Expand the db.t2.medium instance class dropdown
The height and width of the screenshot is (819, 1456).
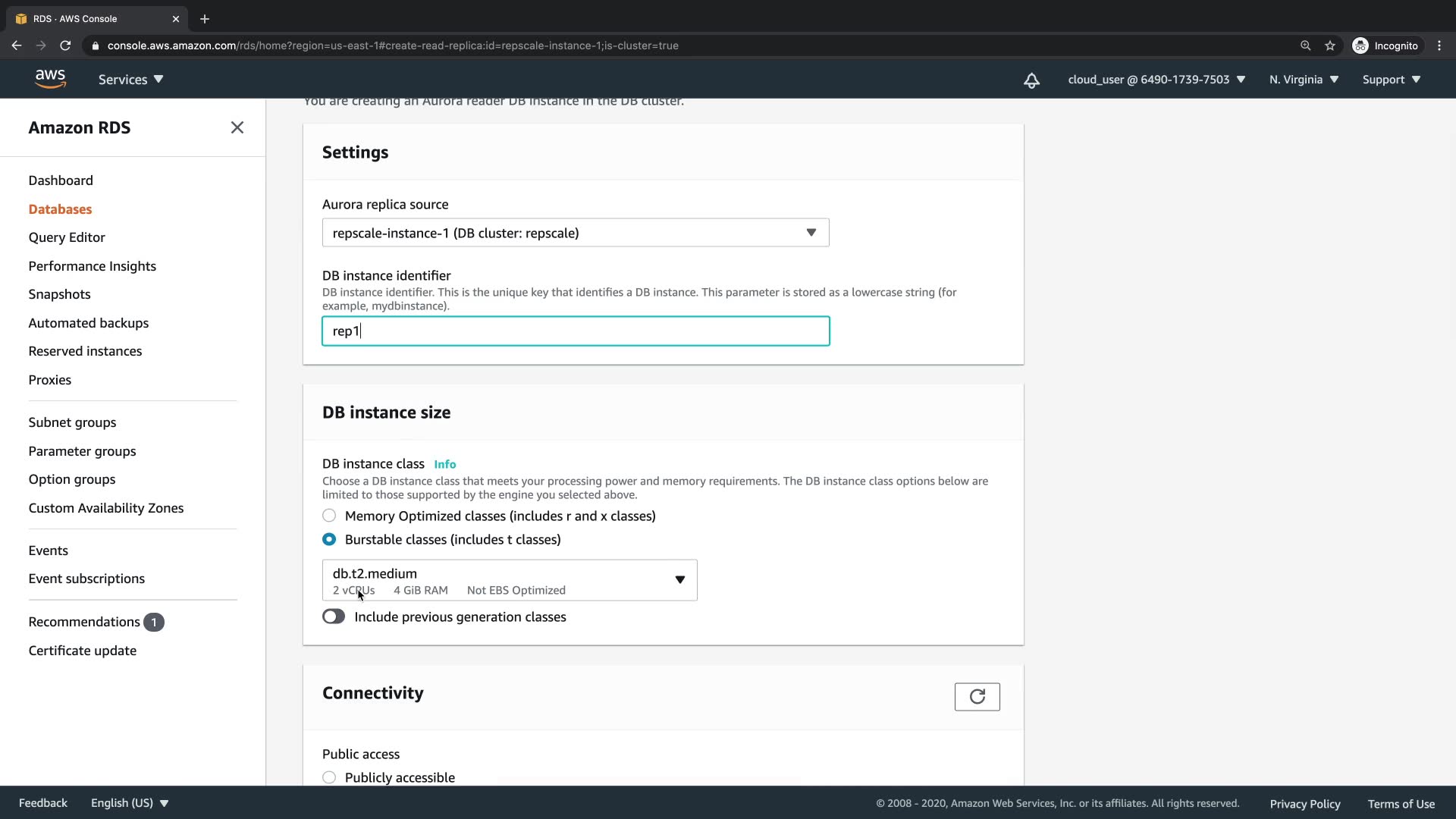pos(510,580)
